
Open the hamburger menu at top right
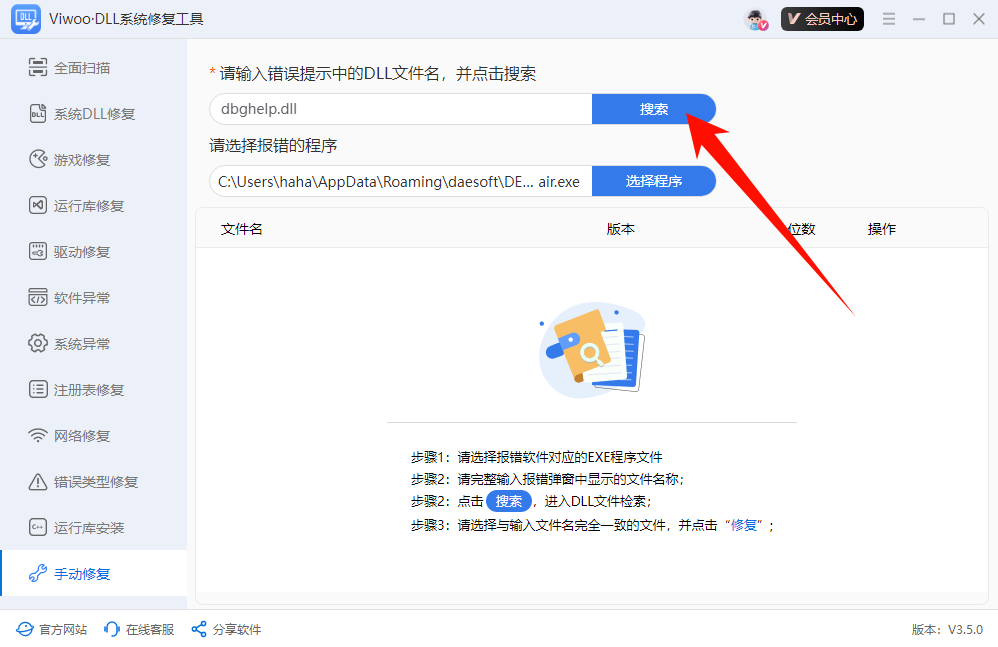click(x=888, y=18)
